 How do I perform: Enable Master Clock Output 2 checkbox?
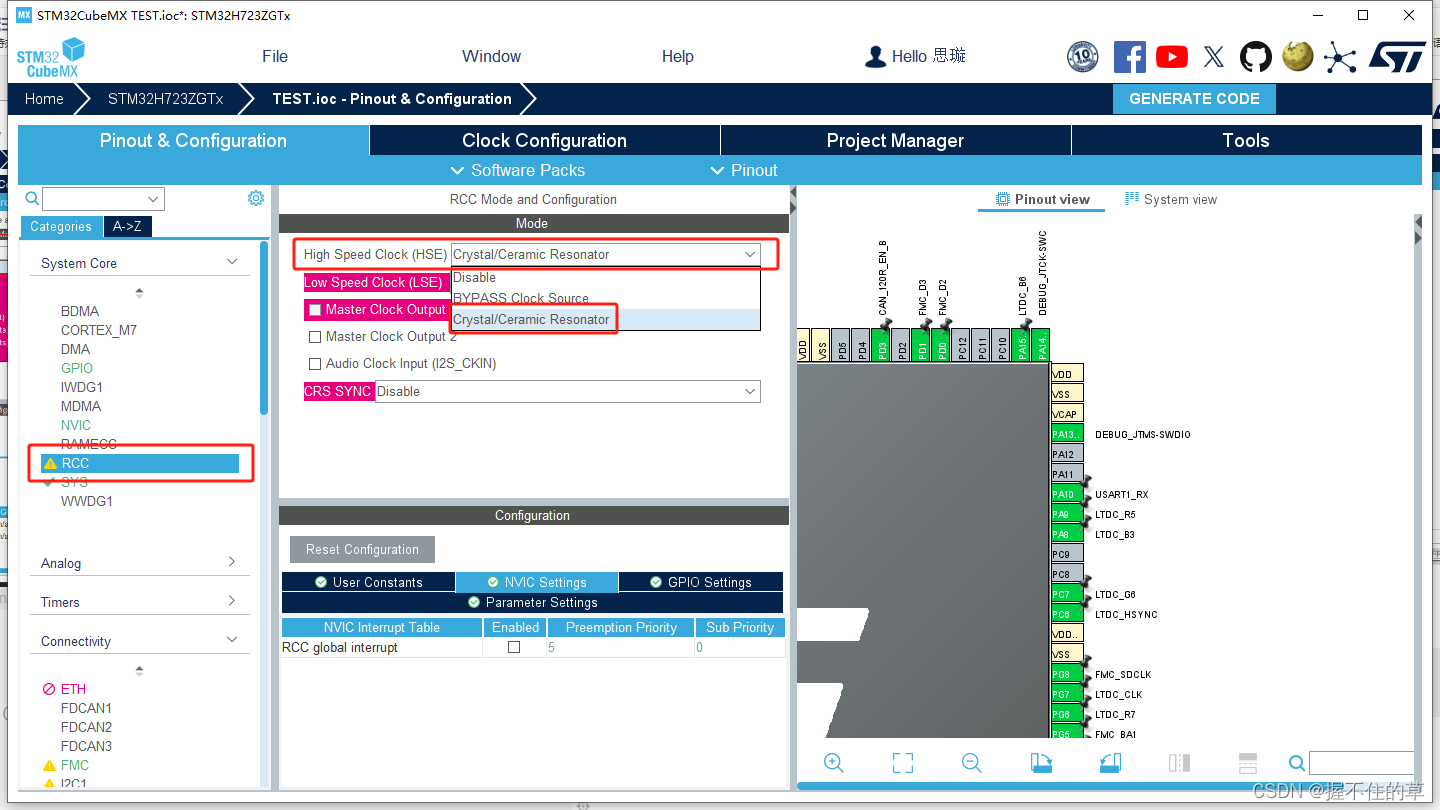315,337
